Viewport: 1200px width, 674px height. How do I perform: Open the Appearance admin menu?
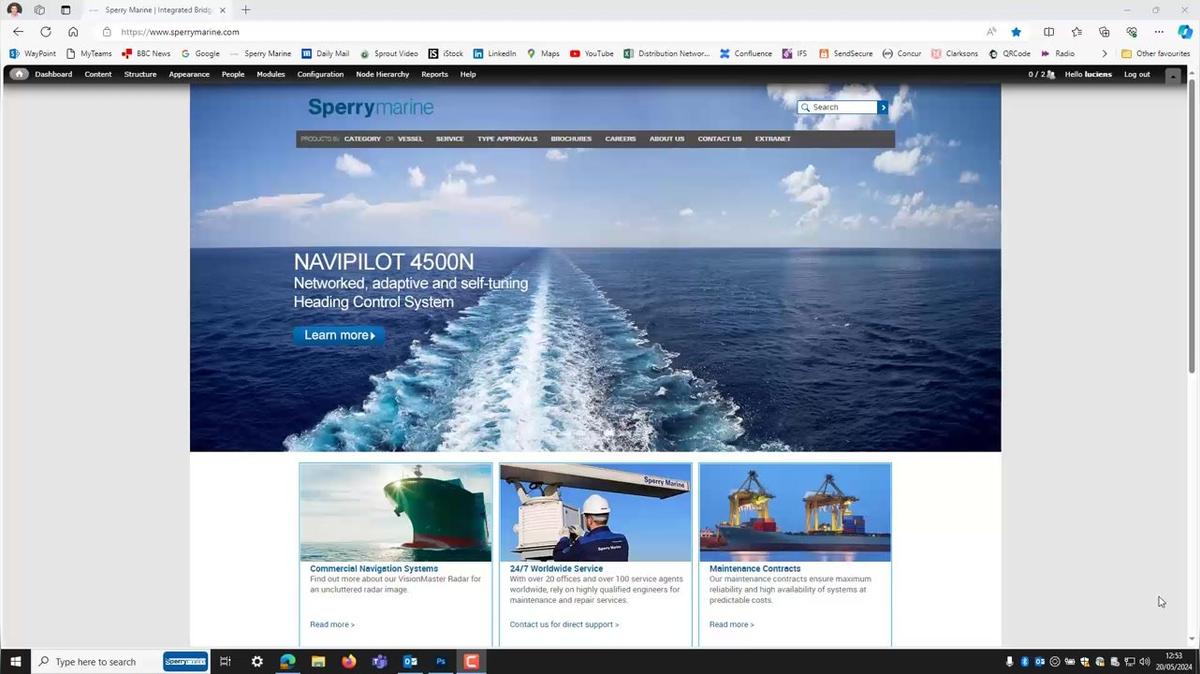[x=189, y=74]
